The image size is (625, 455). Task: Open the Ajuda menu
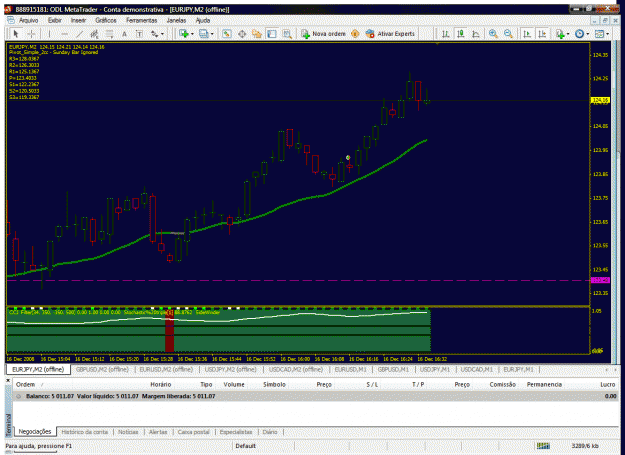pos(203,20)
